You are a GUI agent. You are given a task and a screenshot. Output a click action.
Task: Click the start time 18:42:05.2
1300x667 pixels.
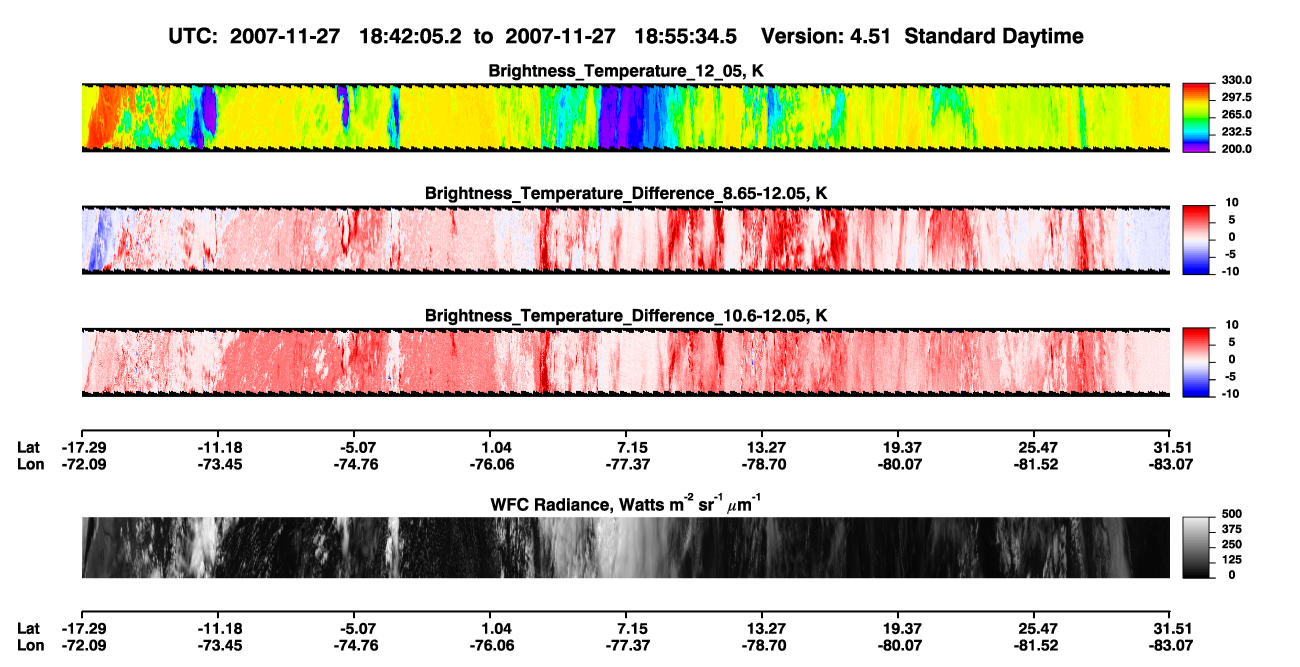click(x=413, y=36)
